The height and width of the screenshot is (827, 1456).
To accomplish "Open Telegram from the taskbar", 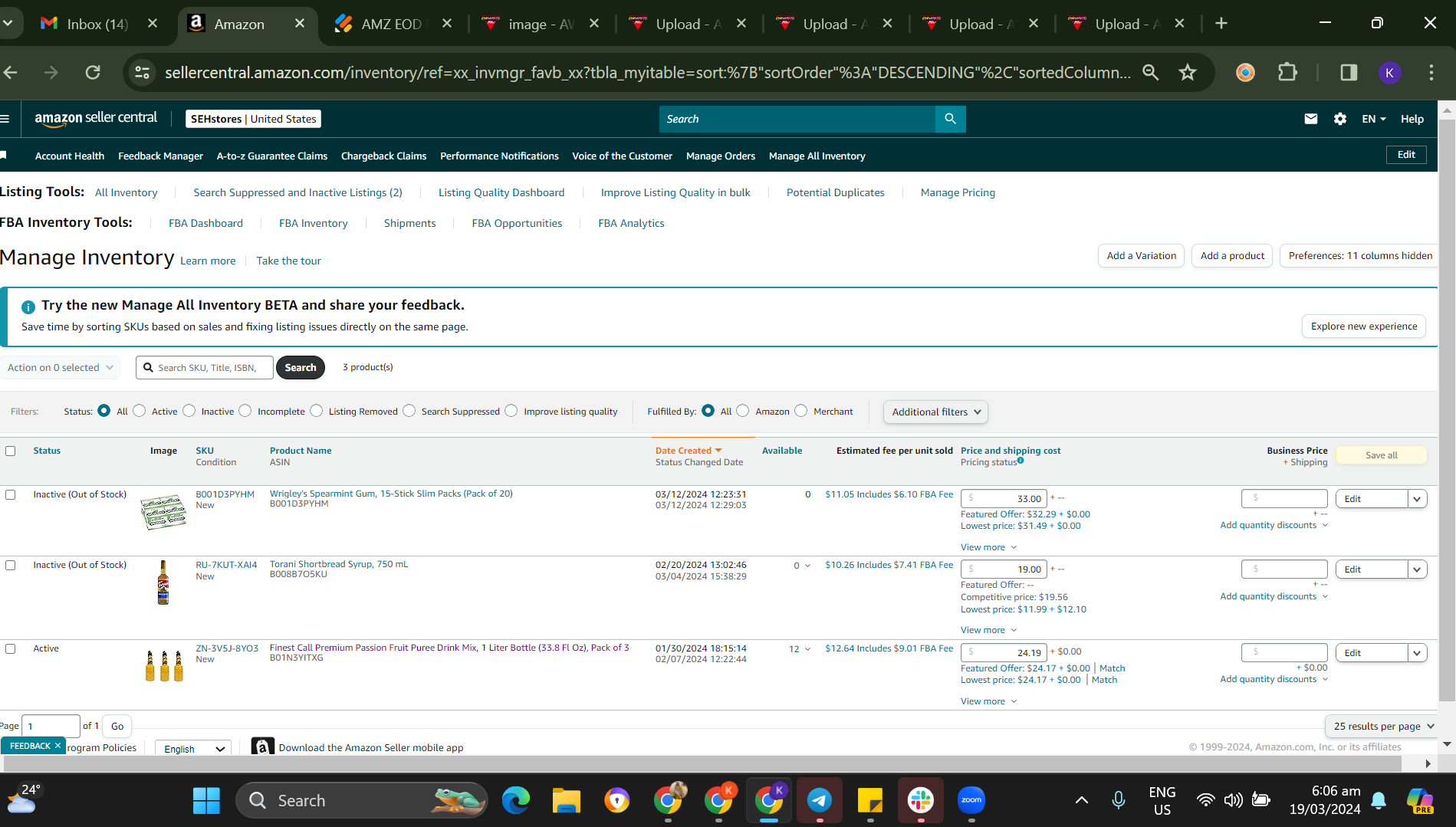I will pos(820,801).
